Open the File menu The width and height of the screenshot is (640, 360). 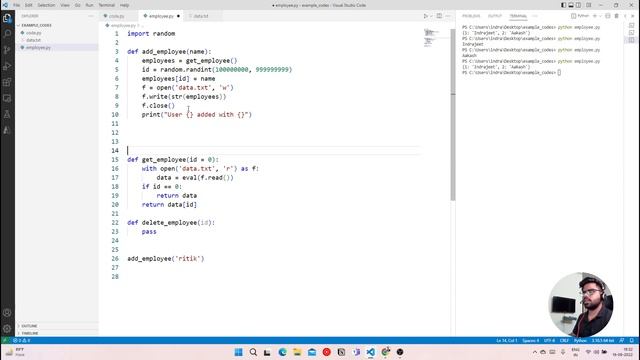click(16, 5)
